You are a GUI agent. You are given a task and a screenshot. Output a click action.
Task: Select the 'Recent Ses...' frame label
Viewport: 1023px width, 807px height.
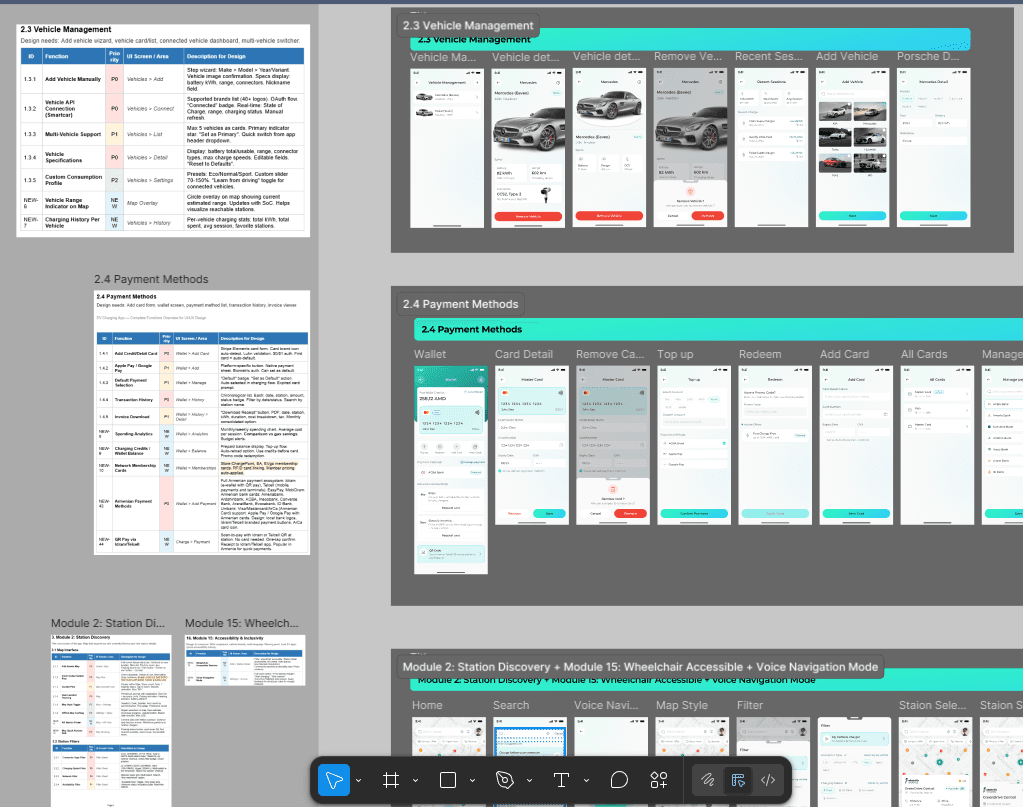769,56
